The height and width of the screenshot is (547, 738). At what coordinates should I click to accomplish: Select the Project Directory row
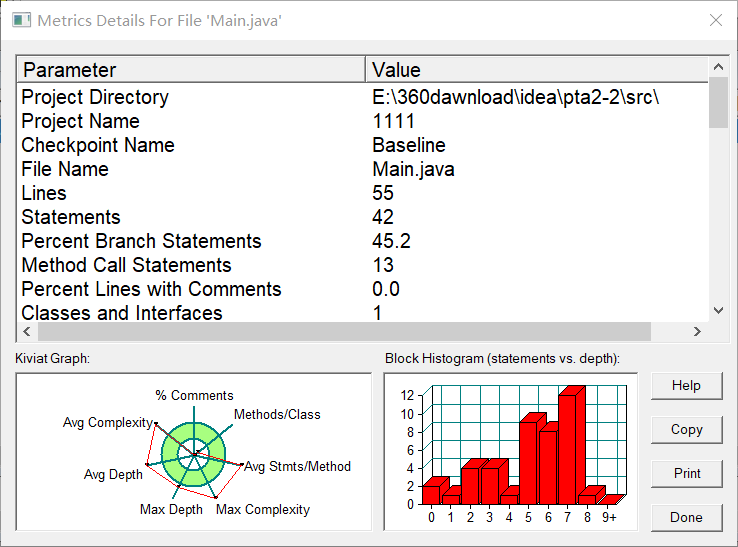point(362,97)
